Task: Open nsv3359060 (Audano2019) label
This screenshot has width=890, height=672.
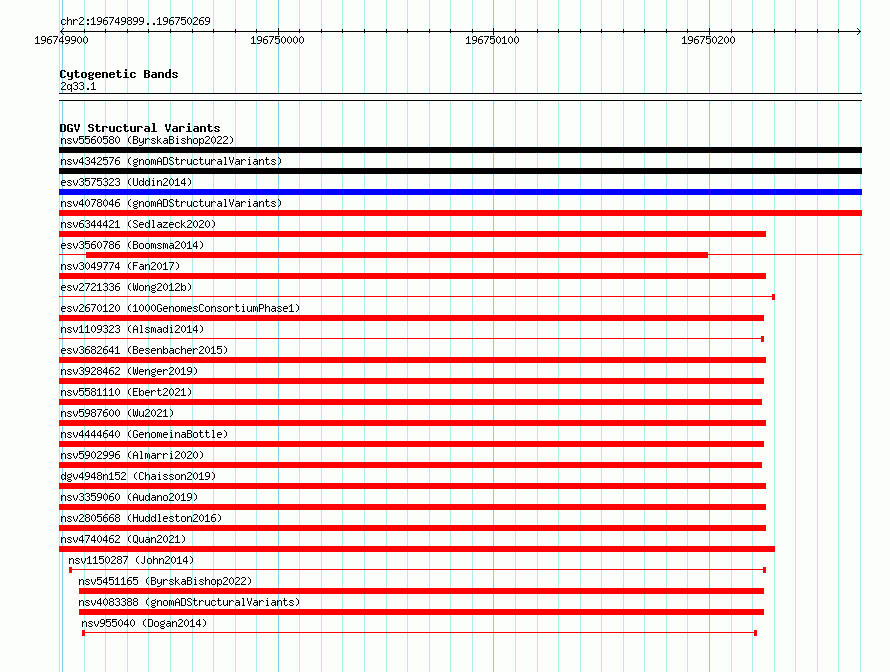Action: (x=129, y=497)
